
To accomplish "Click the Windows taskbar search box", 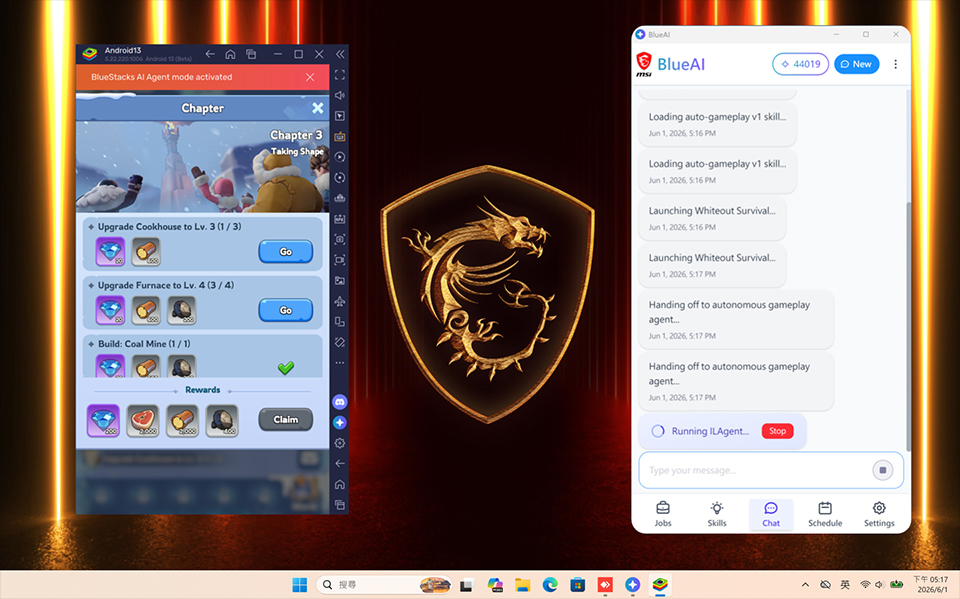I will pos(384,585).
